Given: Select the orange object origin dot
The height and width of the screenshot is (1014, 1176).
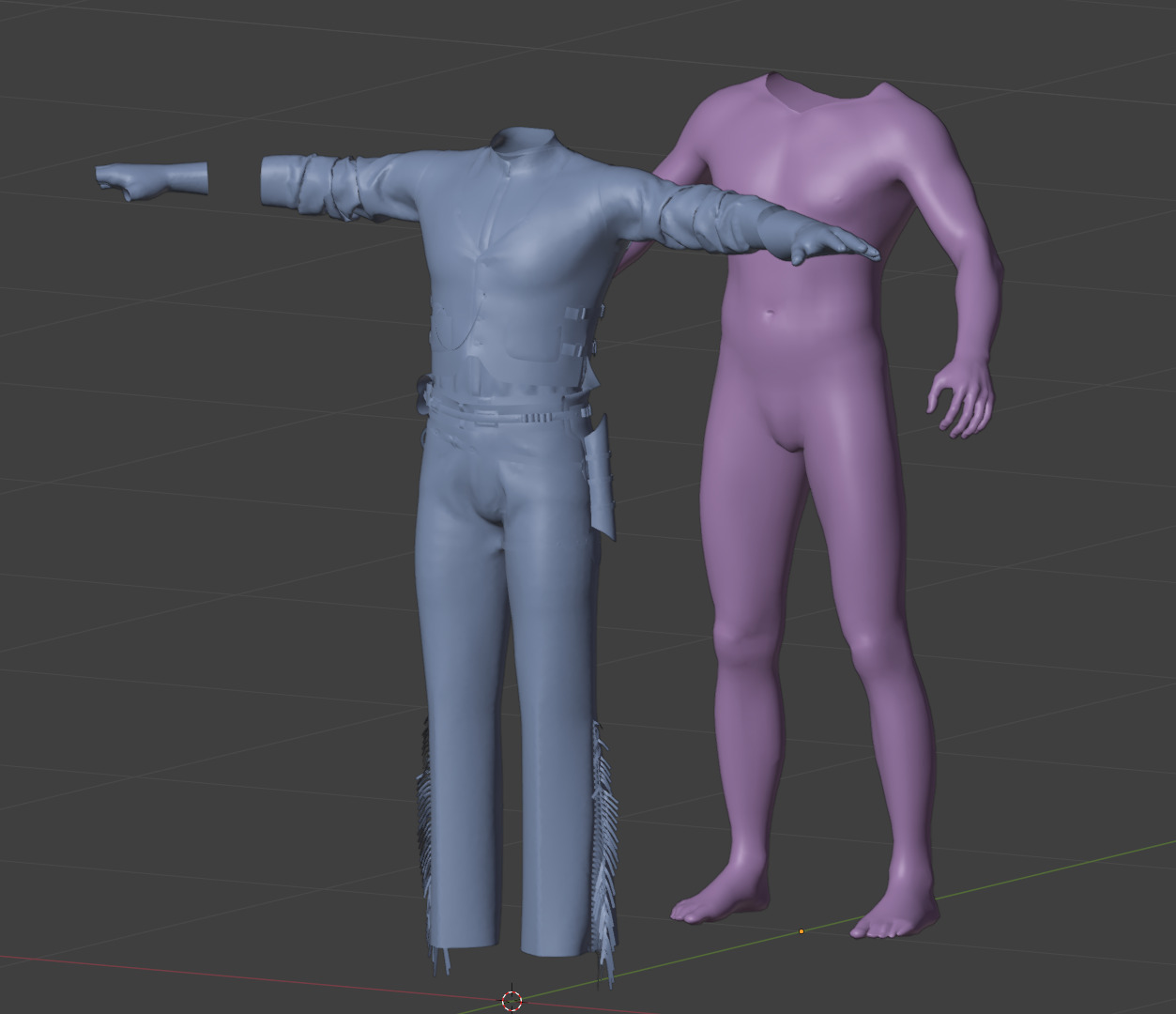Looking at the screenshot, I should pos(801,931).
